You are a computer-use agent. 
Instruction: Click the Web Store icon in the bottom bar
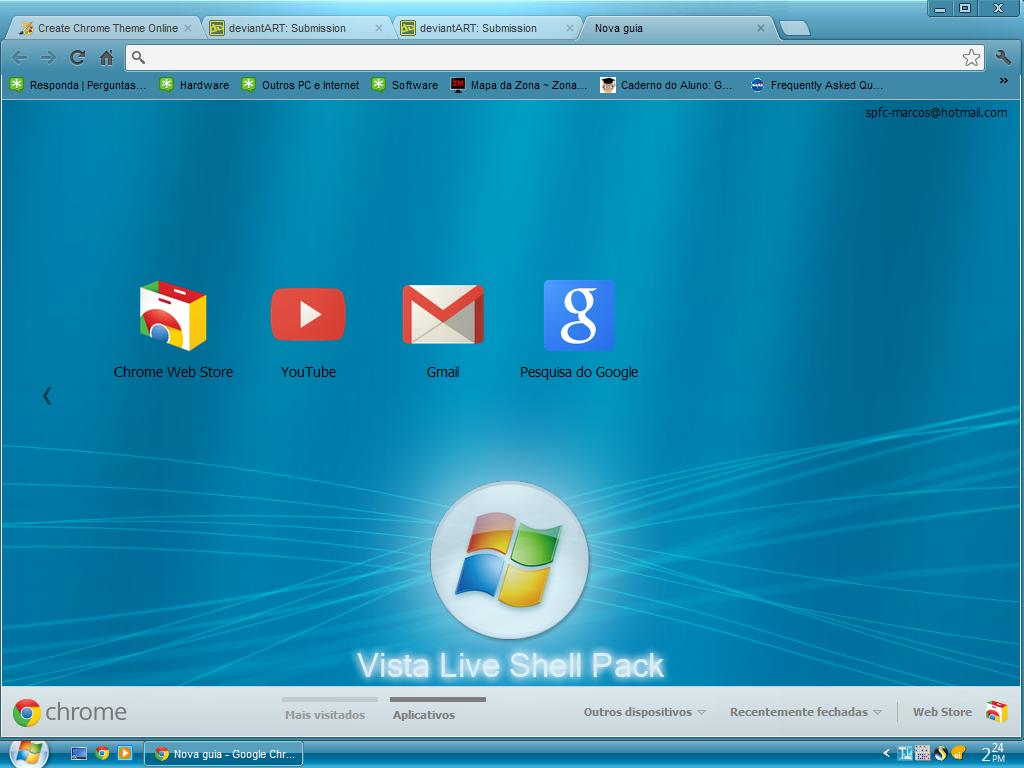(x=997, y=712)
